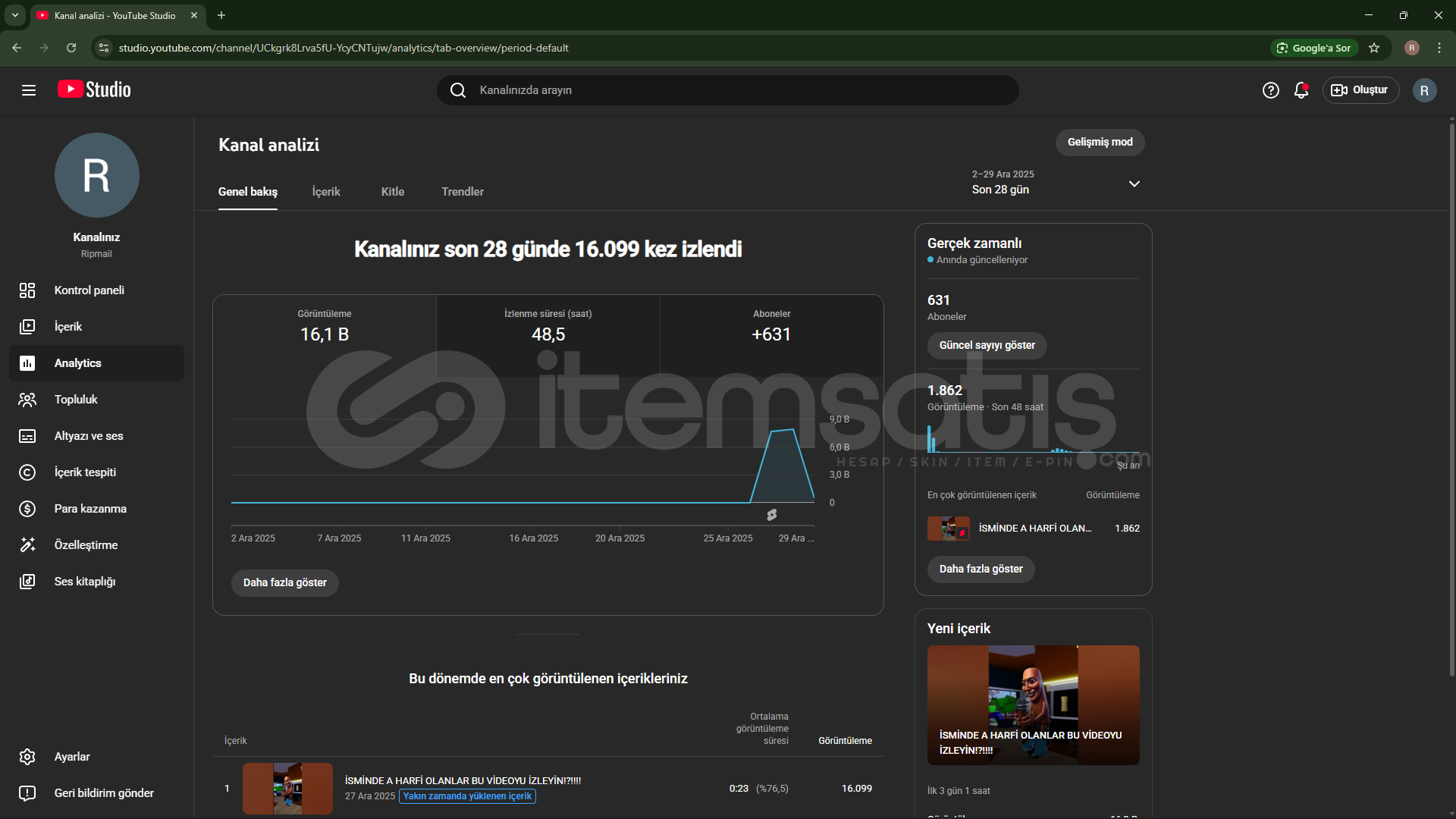This screenshot has height=819, width=1456.
Task: Open İçerik tespiti copyright section
Action: tap(85, 472)
